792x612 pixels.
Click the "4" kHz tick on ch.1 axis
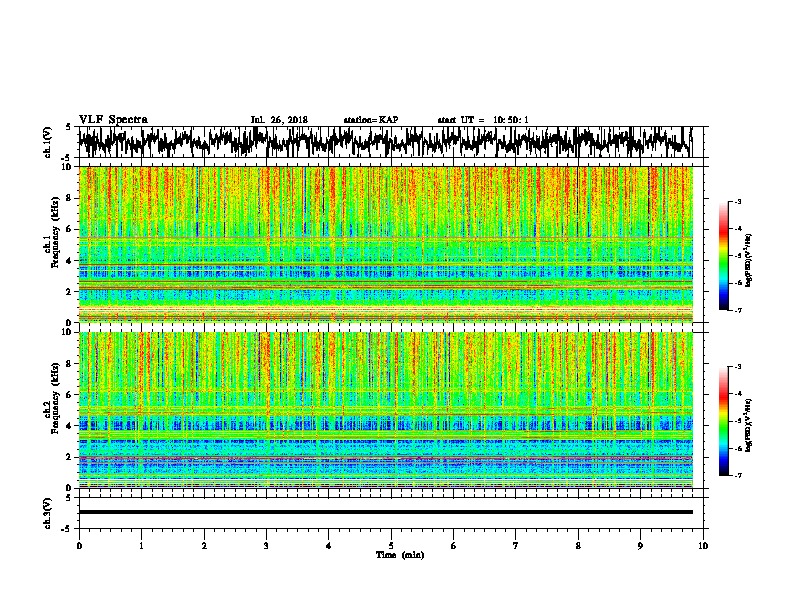point(69,261)
